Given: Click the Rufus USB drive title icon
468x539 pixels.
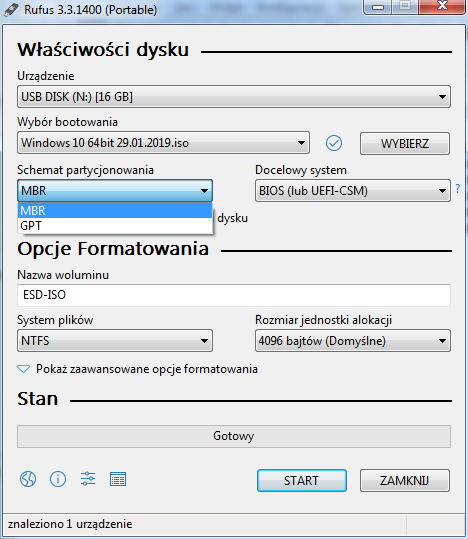Looking at the screenshot, I should coord(11,10).
